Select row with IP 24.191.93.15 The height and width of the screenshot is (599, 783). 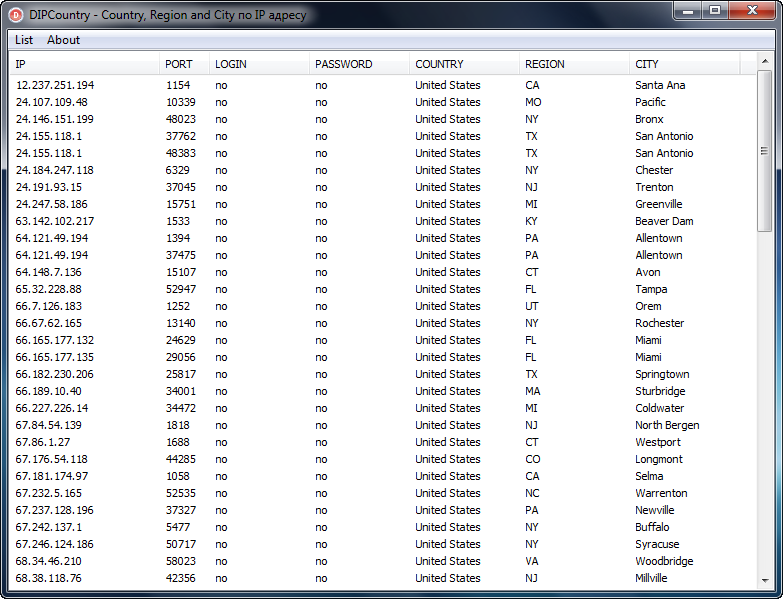[x=383, y=187]
